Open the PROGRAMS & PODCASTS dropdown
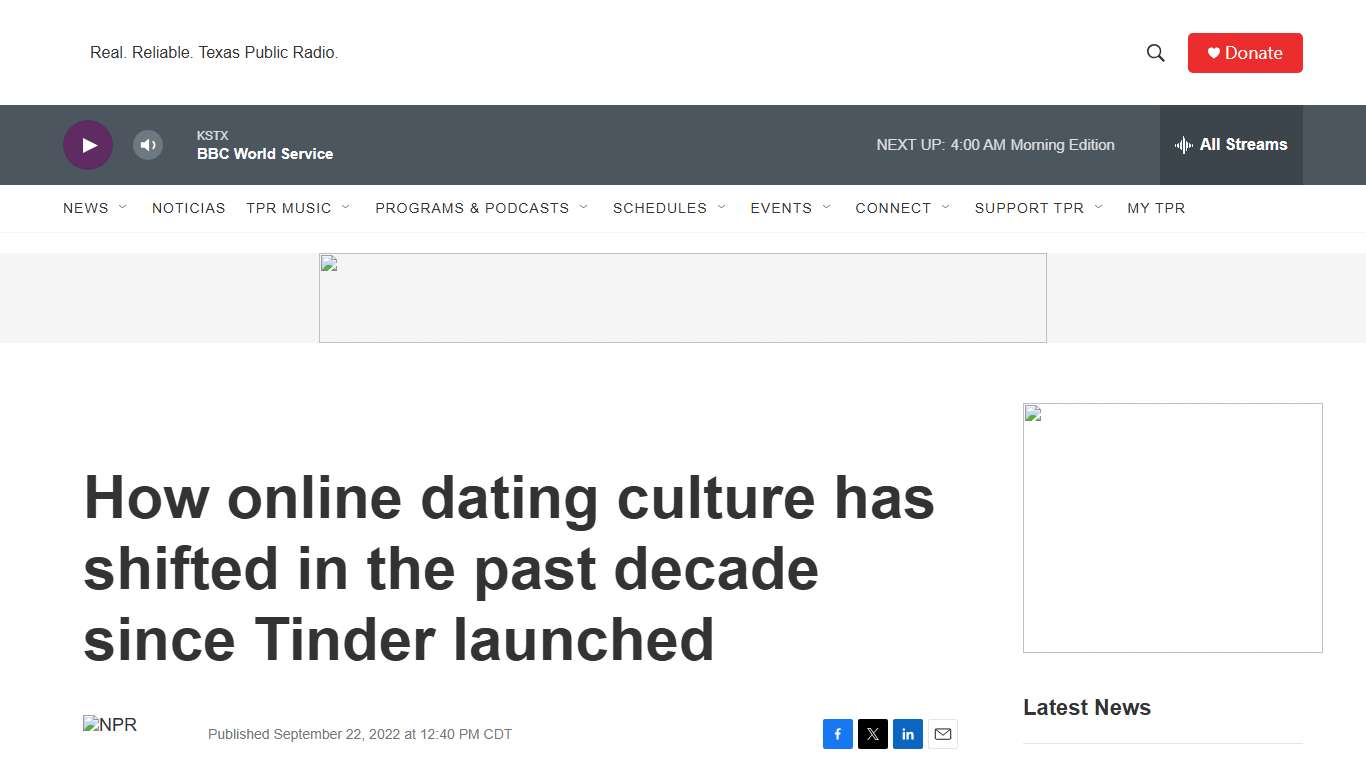This screenshot has height=768, width=1366. pos(584,208)
